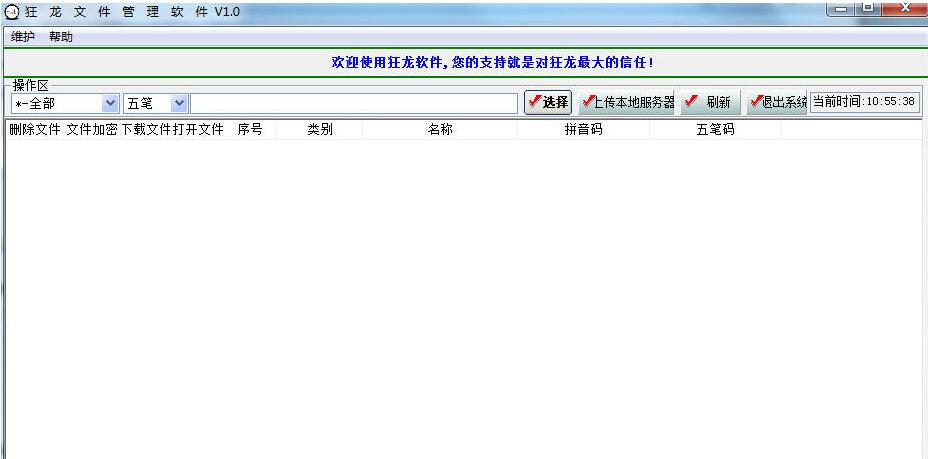The height and width of the screenshot is (459, 928).
Task: Sort by the 类别 column header
Action: tap(320, 130)
